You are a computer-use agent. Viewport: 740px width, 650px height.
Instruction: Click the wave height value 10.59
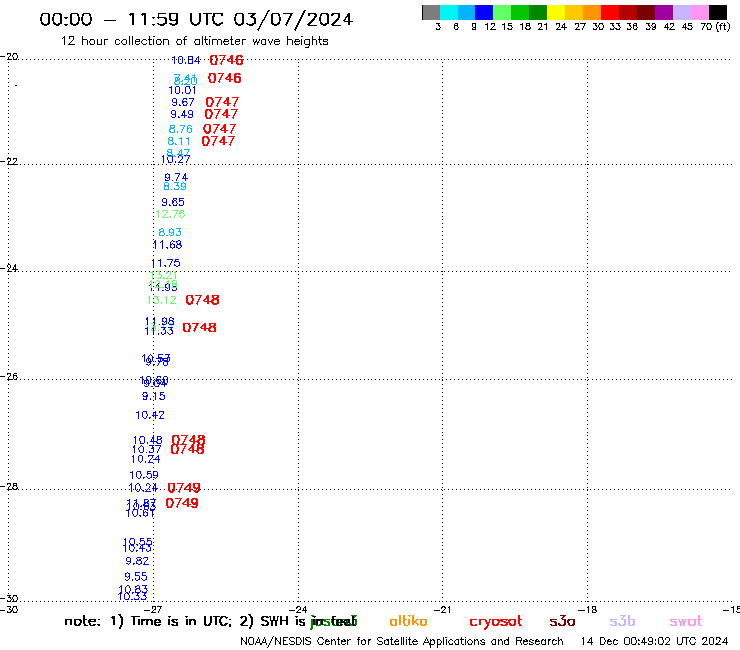[144, 475]
